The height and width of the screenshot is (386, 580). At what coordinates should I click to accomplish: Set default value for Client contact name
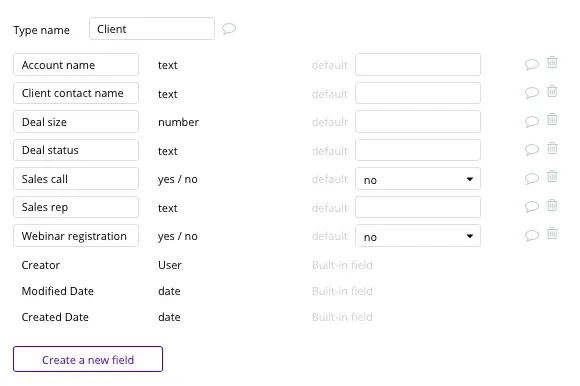coord(418,93)
